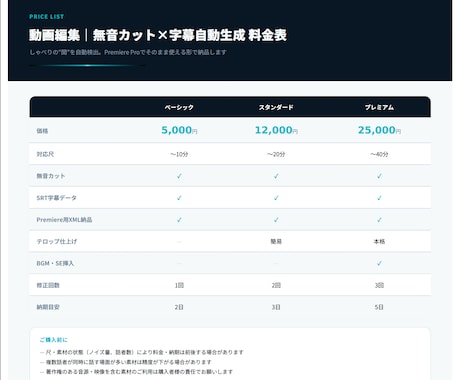Click SRT字幕データ checkmark in スタンダード column
460x380 pixels.
click(276, 198)
